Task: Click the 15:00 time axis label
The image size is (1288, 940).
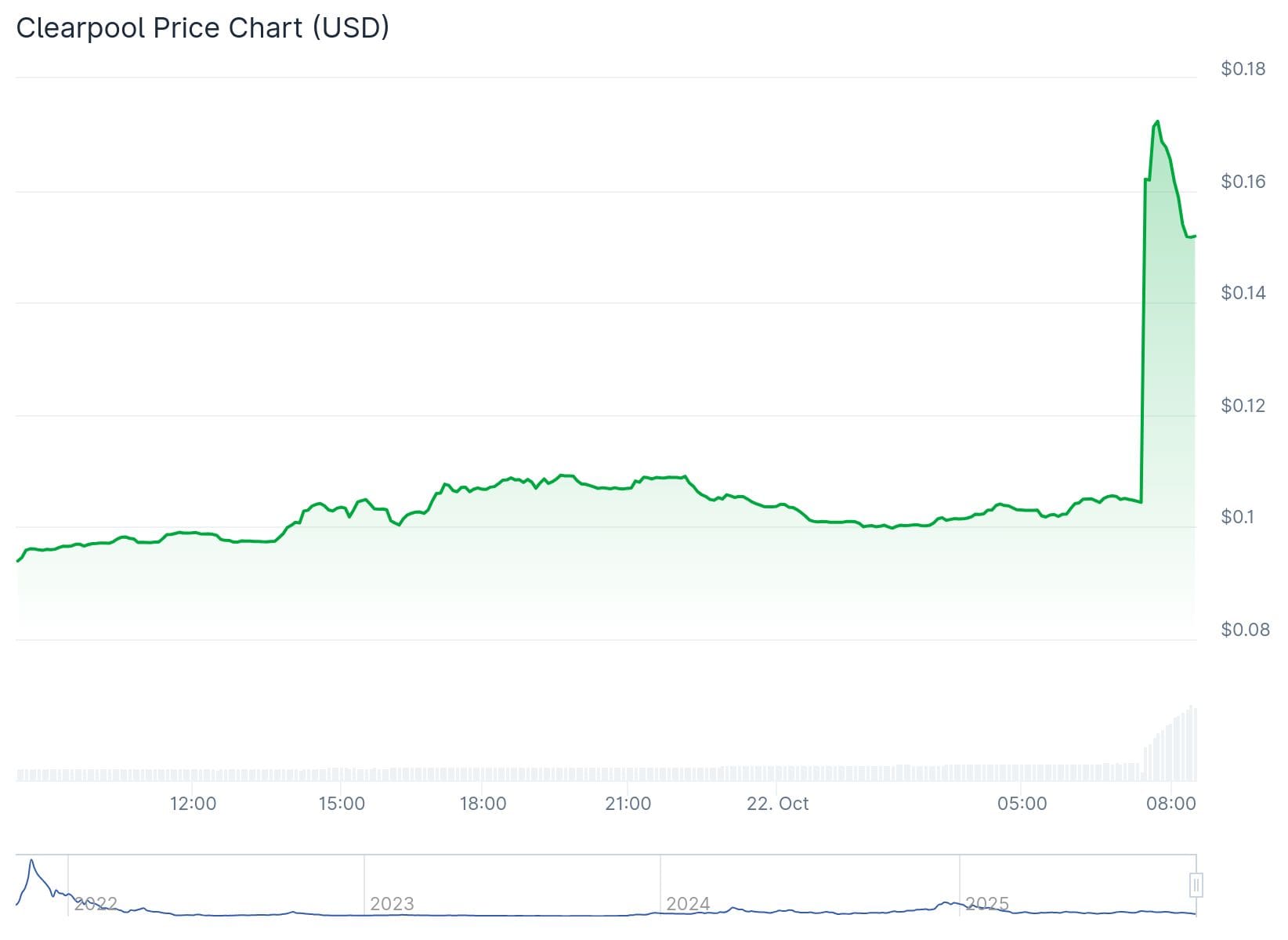Action: coord(342,804)
